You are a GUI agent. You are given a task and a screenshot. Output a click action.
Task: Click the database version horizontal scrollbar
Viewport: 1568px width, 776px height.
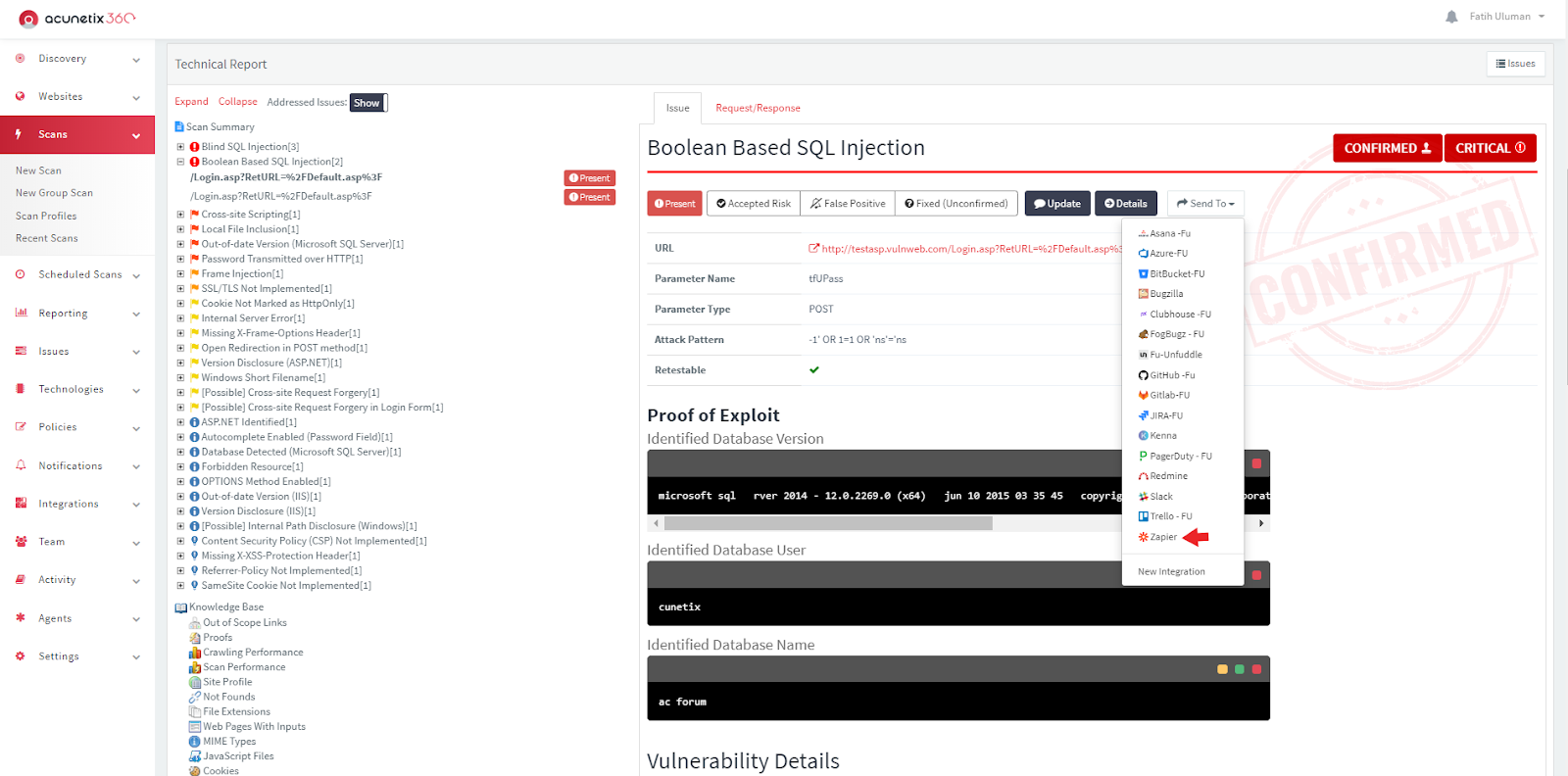click(x=828, y=524)
